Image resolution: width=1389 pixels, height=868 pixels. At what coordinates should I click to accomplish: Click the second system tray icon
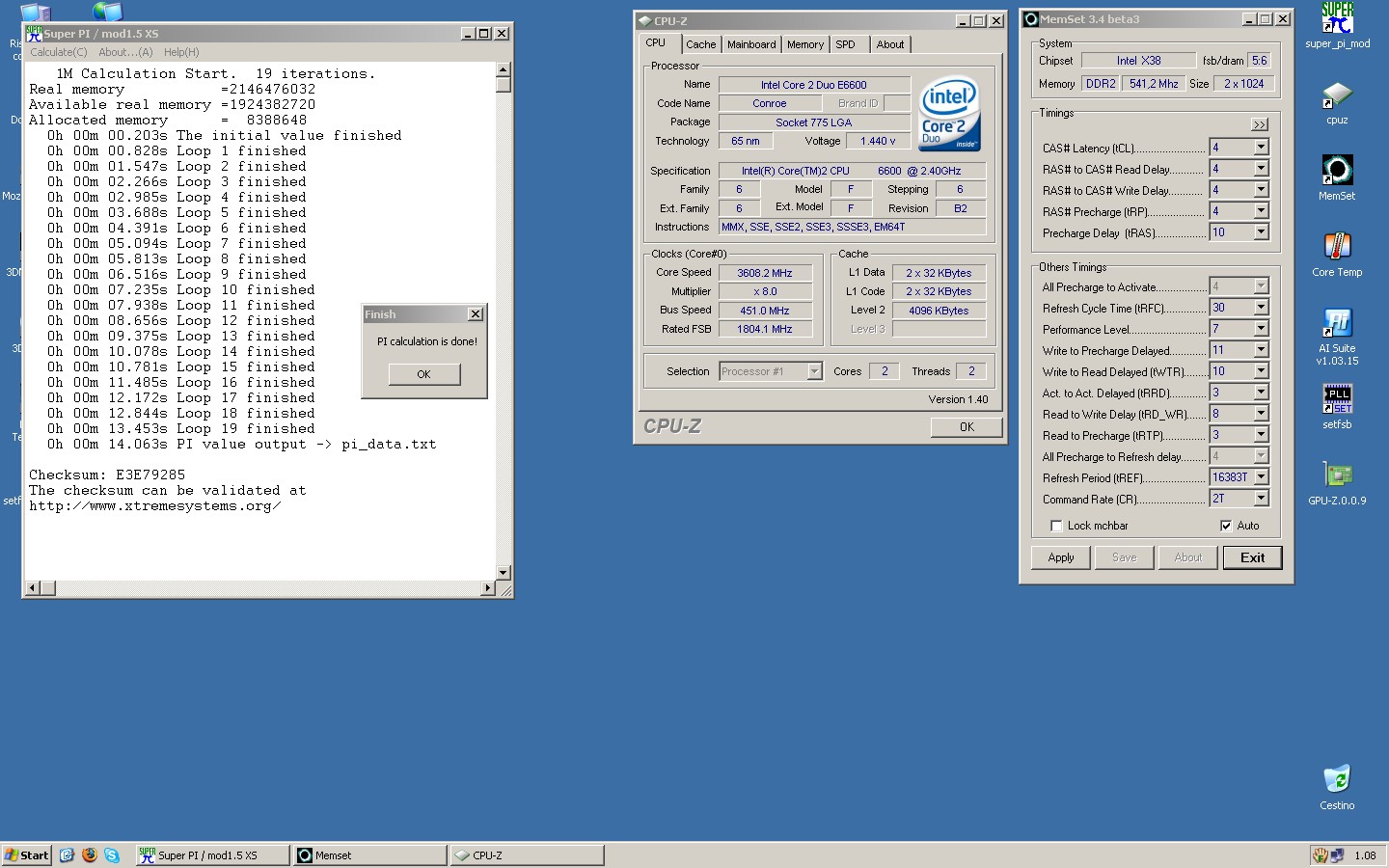[x=1337, y=854]
